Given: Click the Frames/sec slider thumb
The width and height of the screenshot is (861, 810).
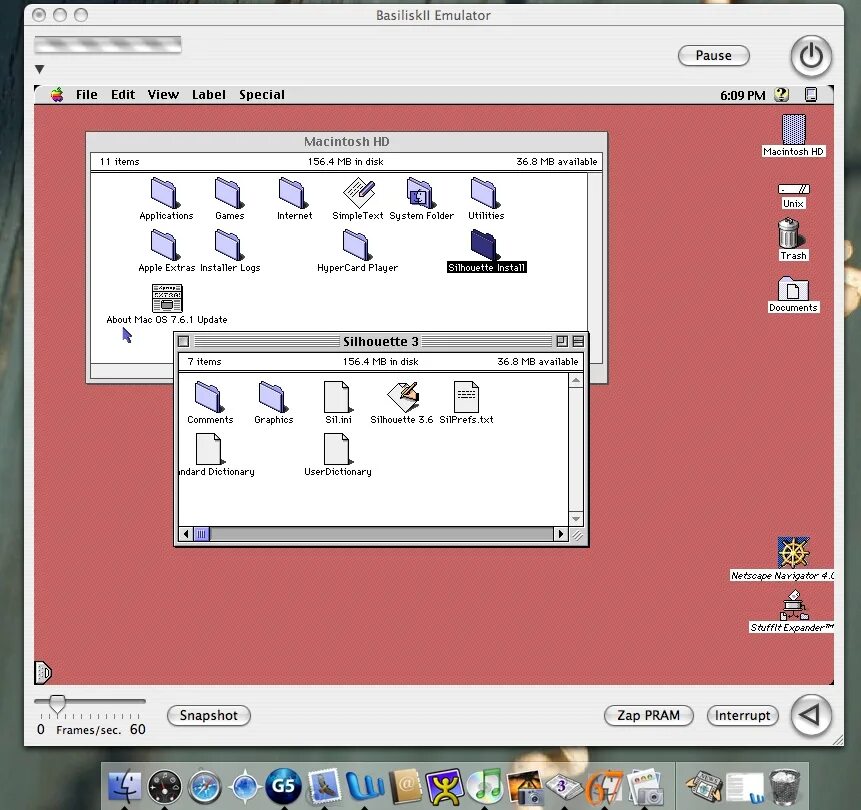Looking at the screenshot, I should (57, 703).
